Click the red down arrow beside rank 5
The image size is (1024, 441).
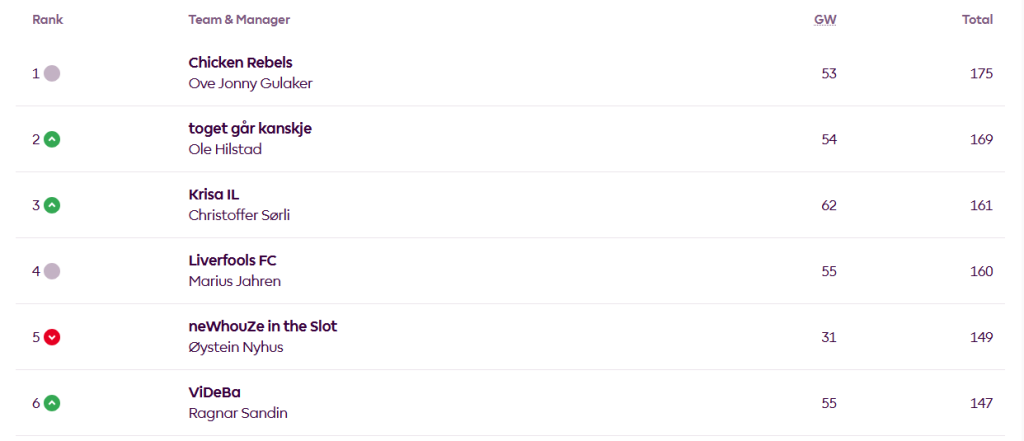tap(52, 337)
